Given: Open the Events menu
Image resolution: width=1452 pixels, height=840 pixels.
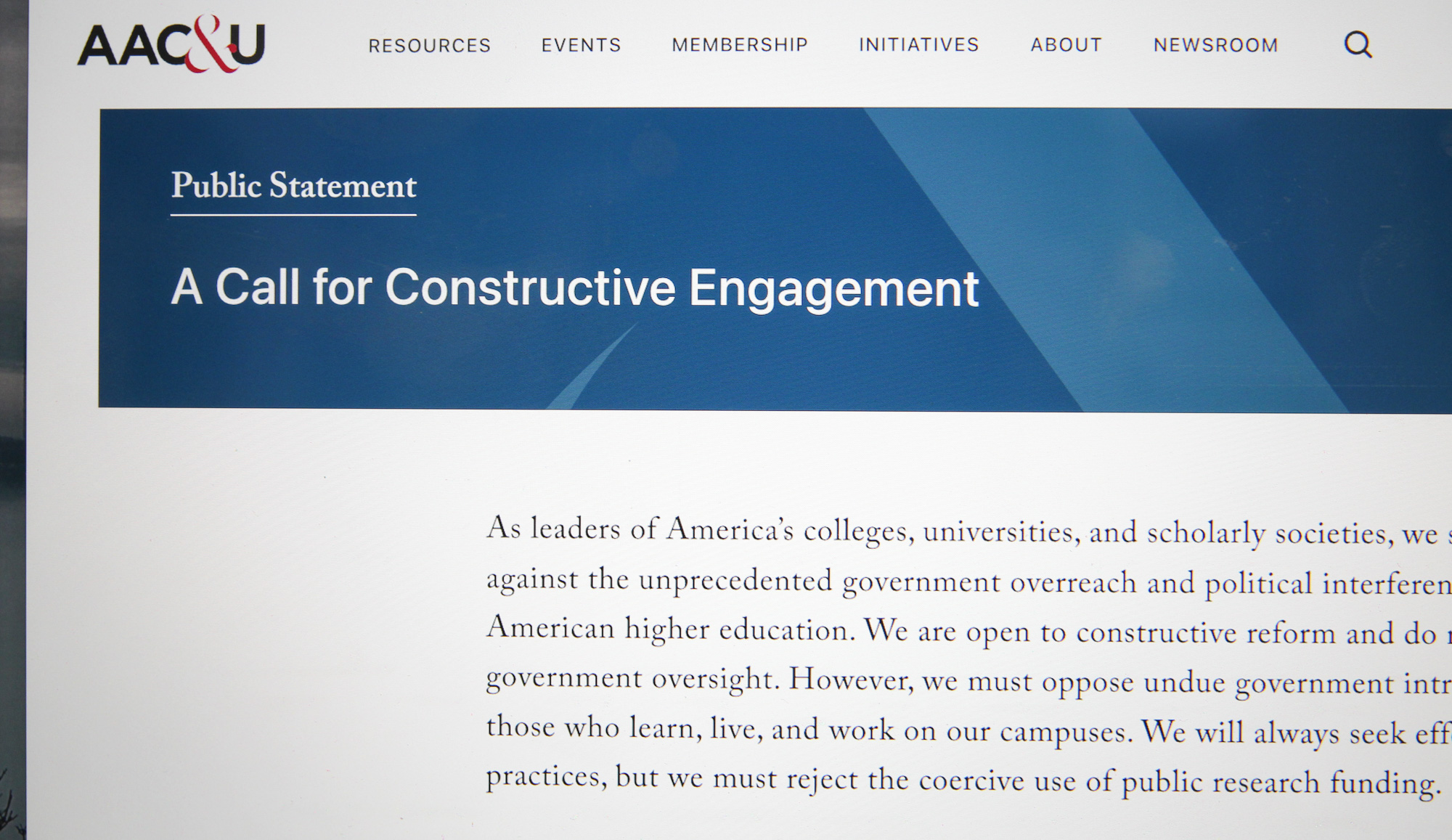Looking at the screenshot, I should point(581,45).
